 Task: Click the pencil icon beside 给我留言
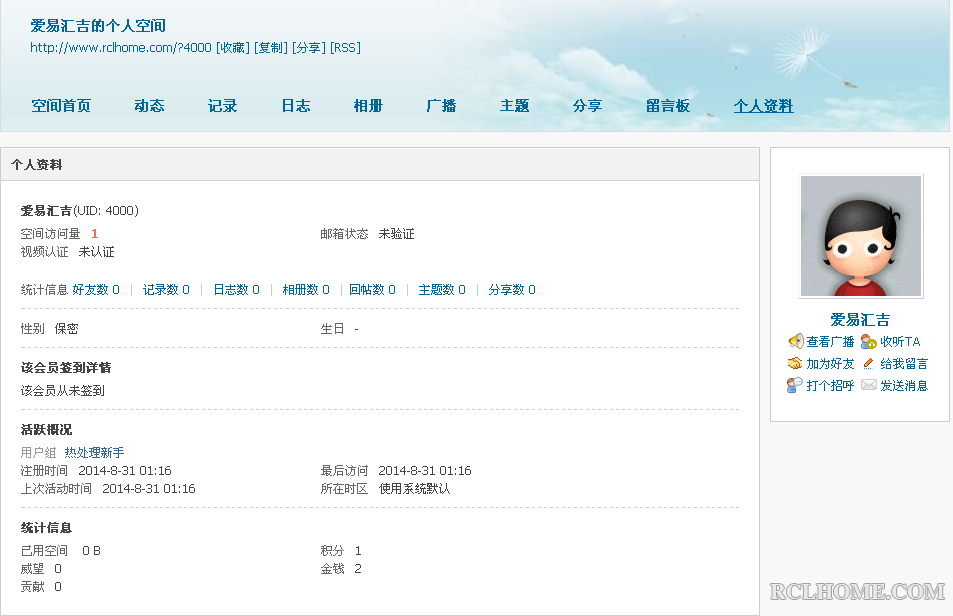click(869, 363)
